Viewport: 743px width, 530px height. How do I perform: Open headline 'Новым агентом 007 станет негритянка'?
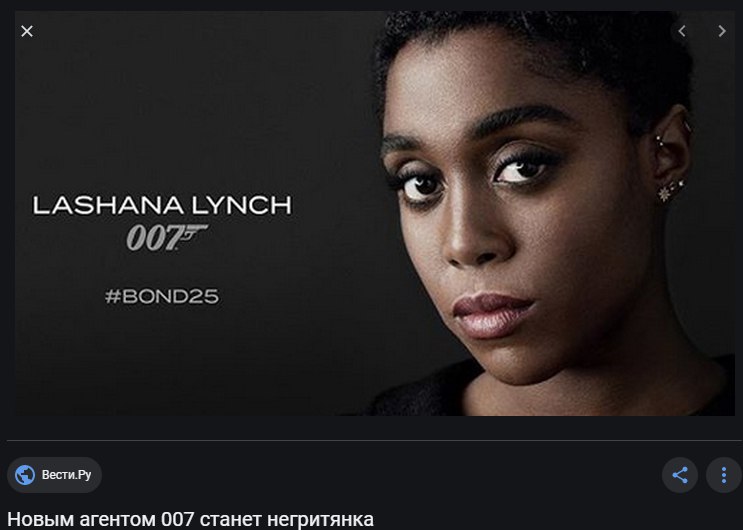click(x=190, y=520)
